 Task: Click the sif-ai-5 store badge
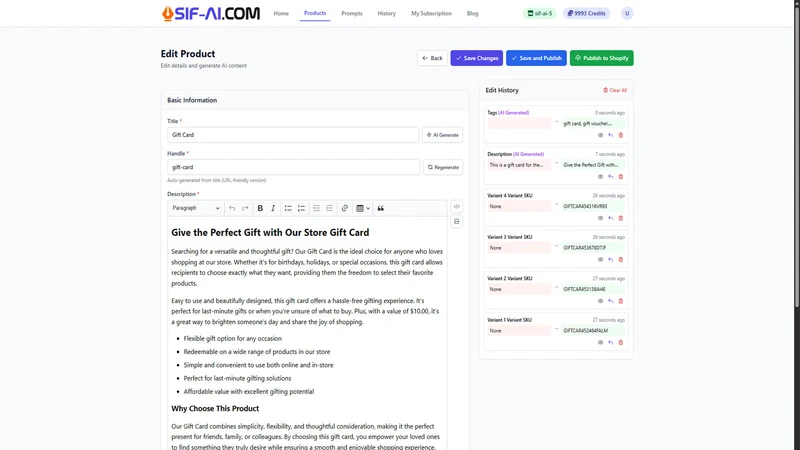point(539,13)
